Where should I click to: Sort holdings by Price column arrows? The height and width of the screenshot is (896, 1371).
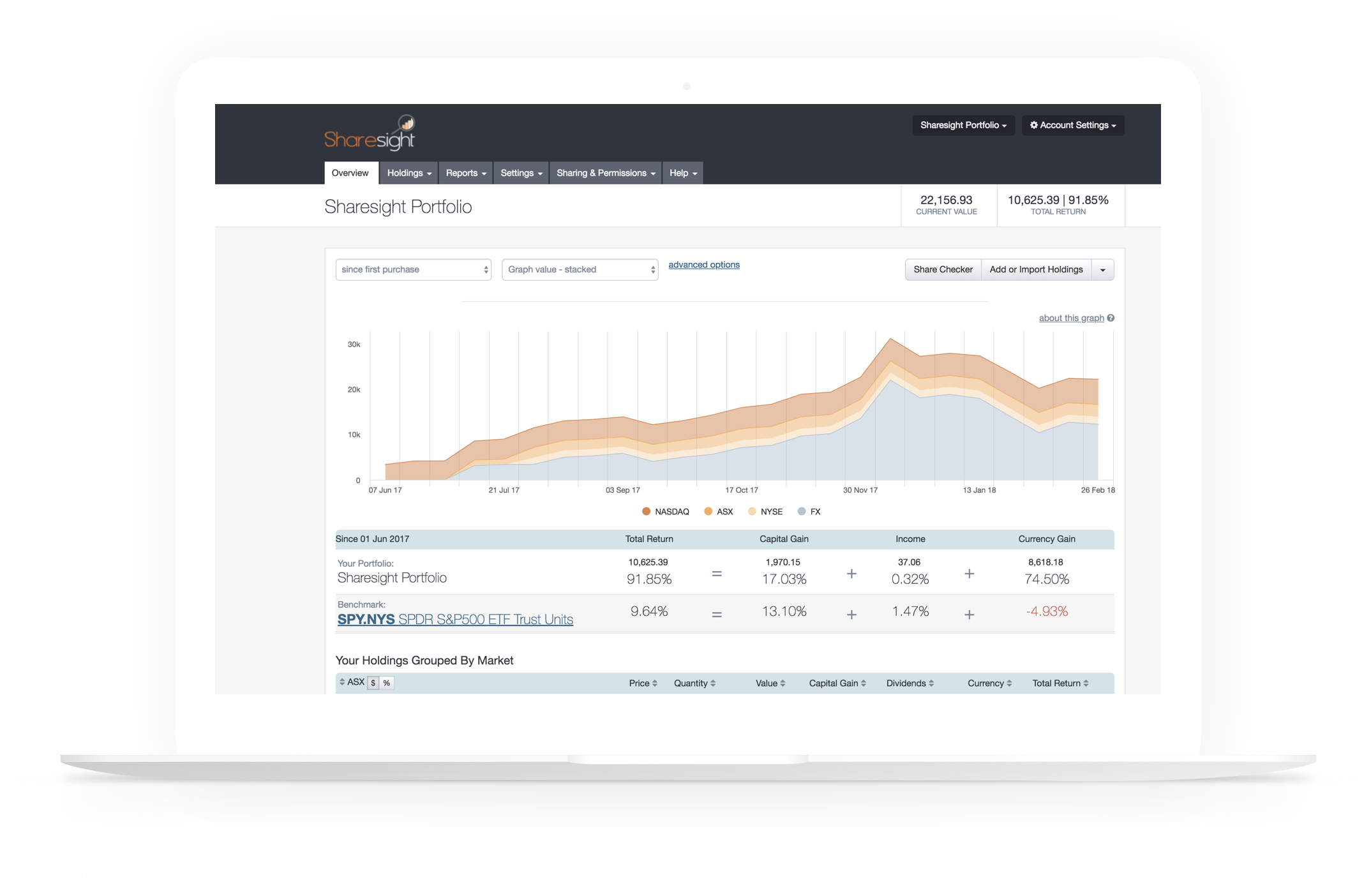tap(655, 683)
